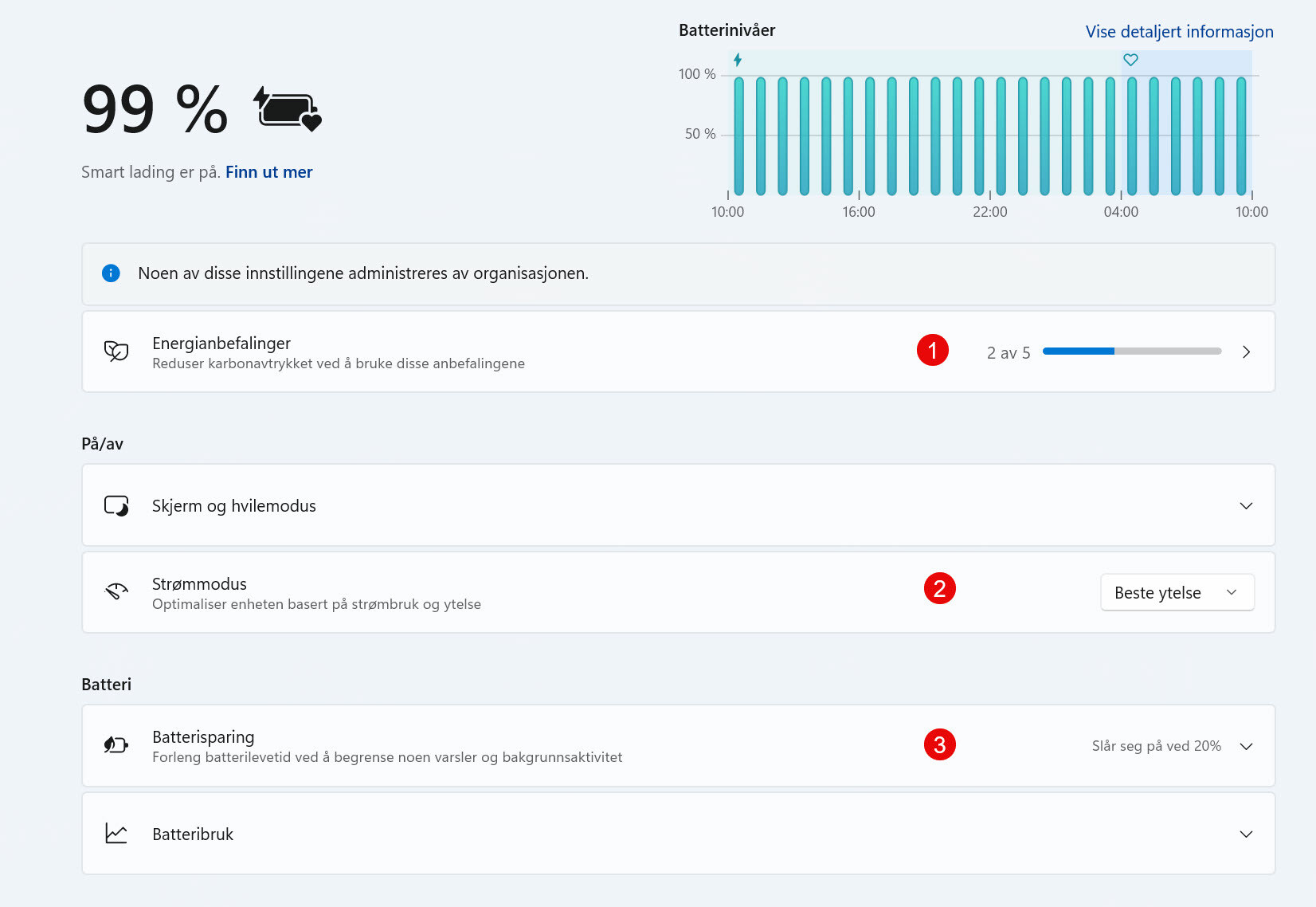
Task: Click the '04:00' chart axis label
Action: pos(1121,212)
